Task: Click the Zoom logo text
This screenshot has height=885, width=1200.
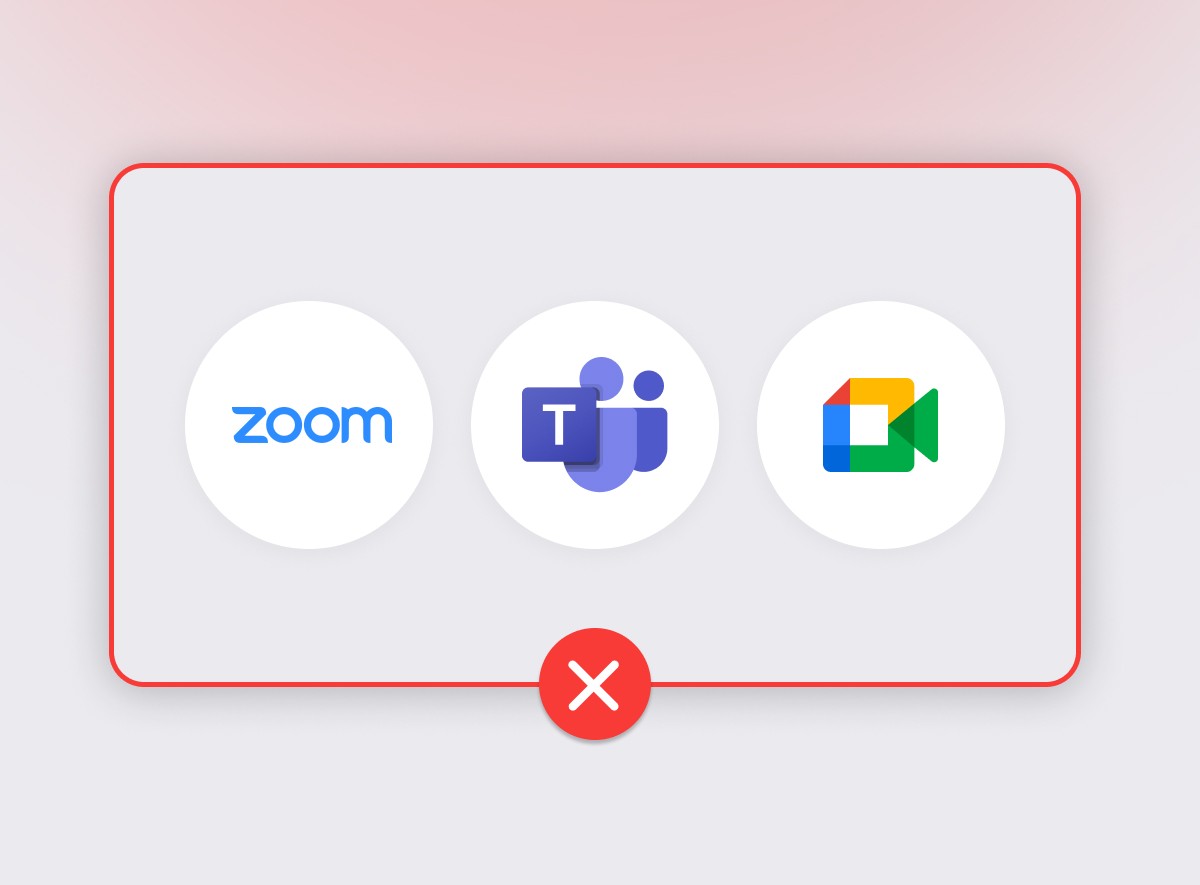Action: 311,425
